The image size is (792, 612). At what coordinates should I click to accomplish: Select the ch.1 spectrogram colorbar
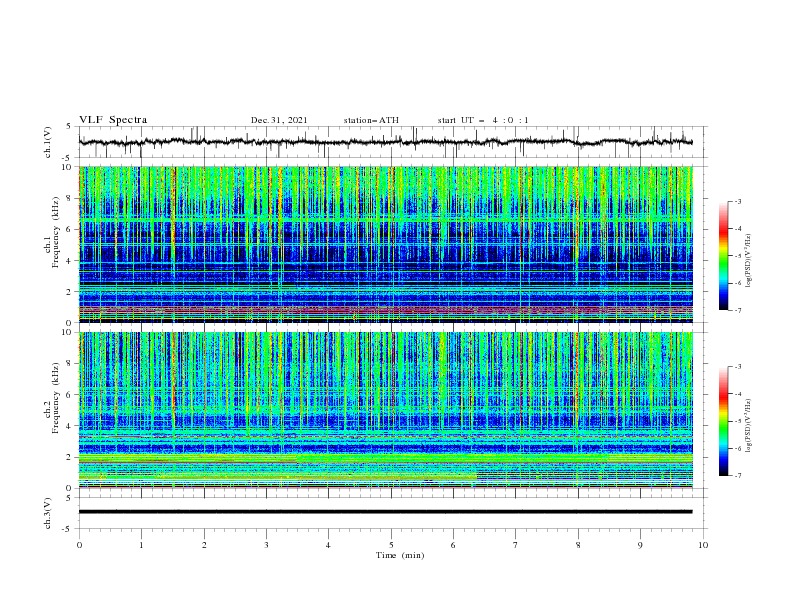click(723, 256)
